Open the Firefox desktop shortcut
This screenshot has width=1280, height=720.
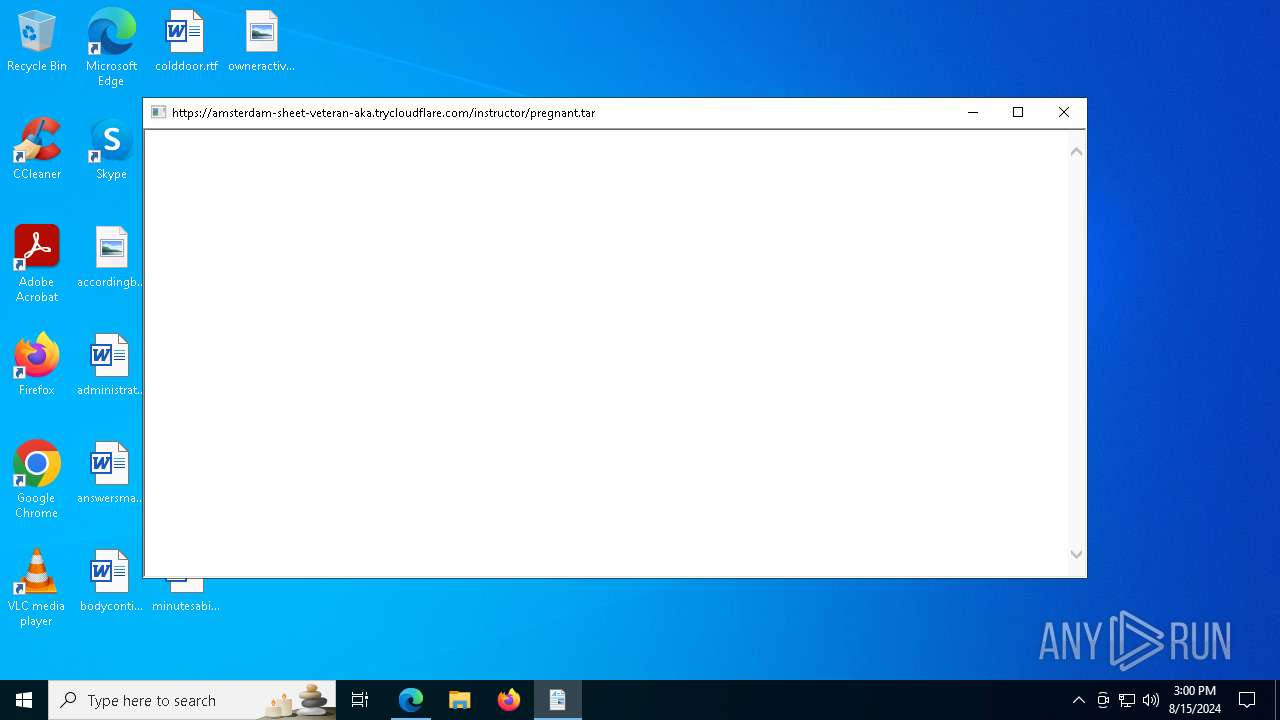37,366
